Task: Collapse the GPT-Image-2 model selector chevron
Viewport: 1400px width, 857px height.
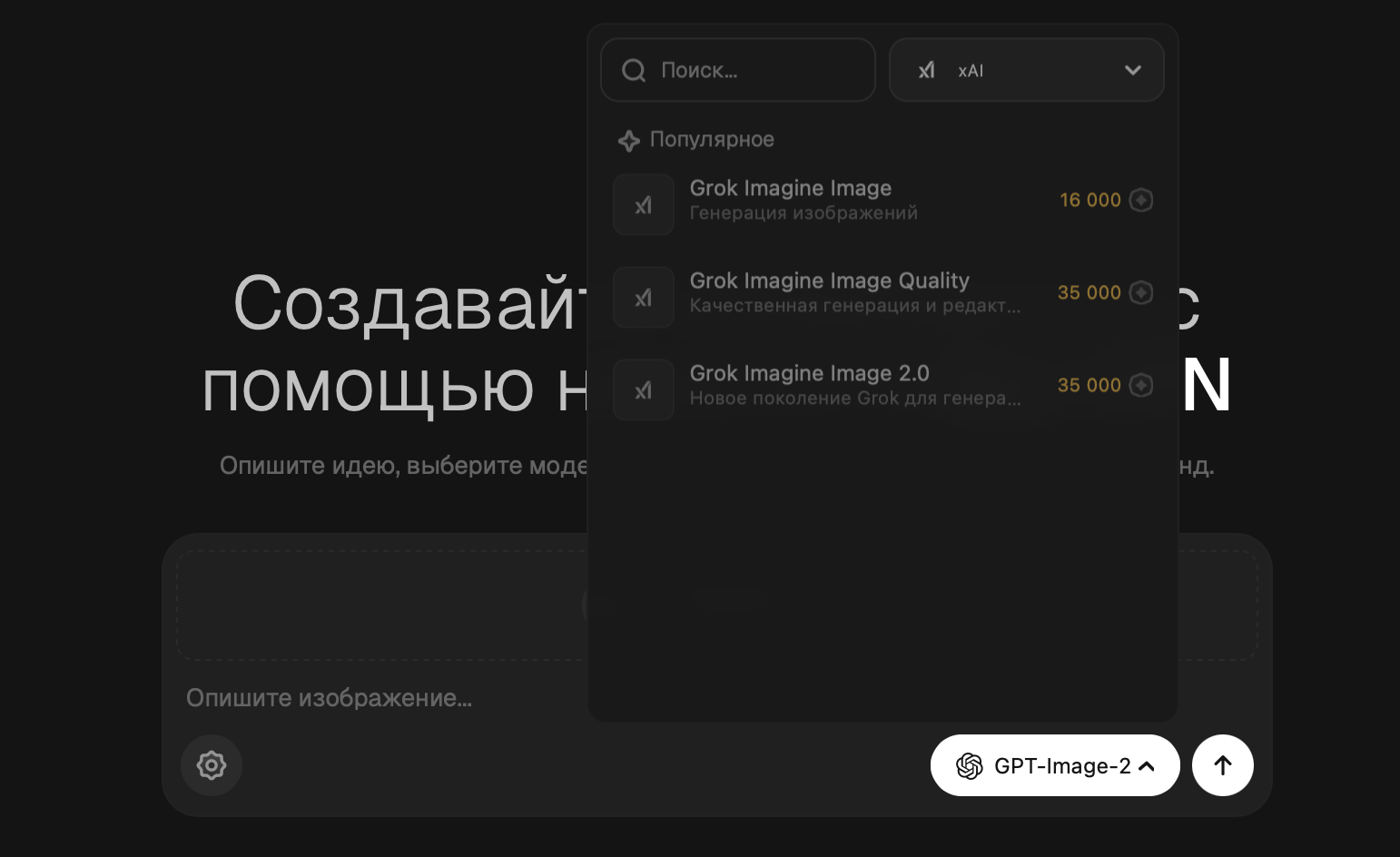Action: pyautogui.click(x=1147, y=766)
